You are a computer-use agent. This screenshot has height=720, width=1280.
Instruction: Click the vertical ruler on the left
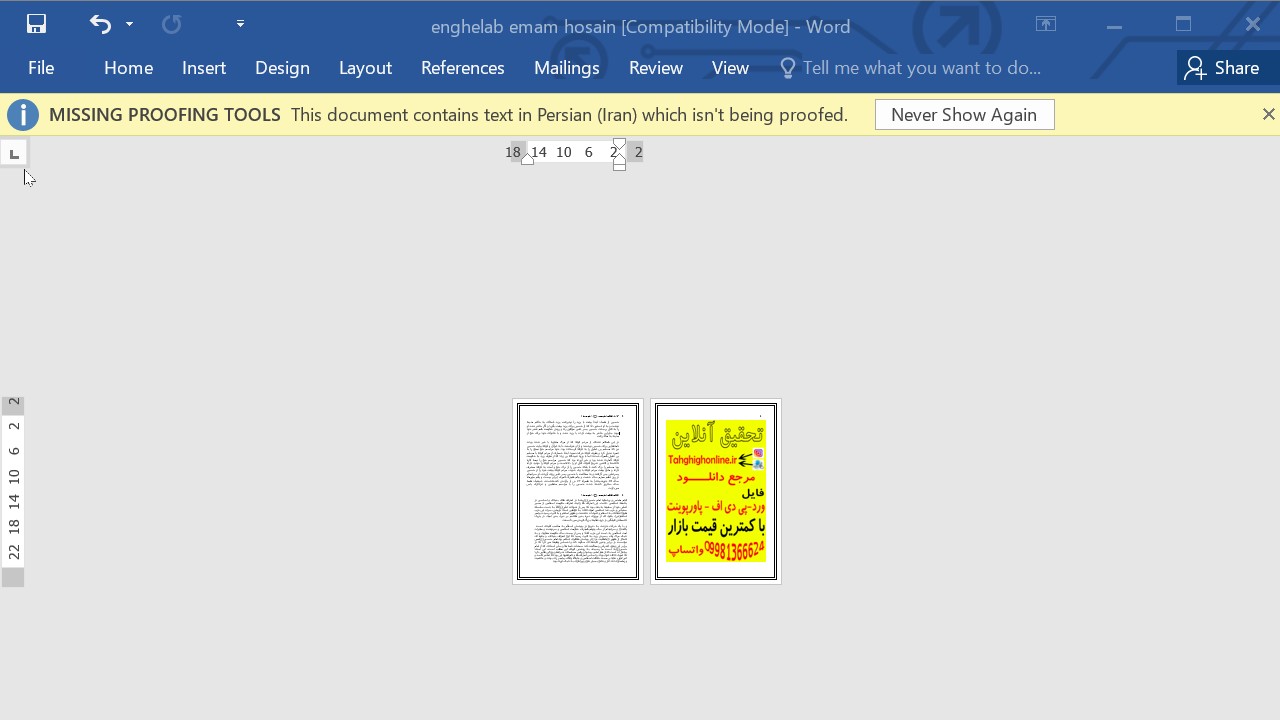pyautogui.click(x=13, y=491)
